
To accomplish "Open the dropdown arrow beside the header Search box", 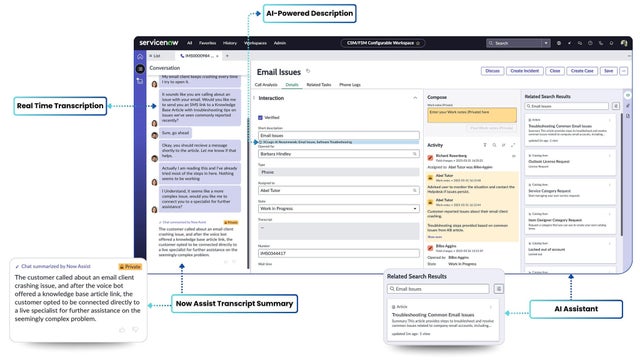I will pyautogui.click(x=546, y=43).
